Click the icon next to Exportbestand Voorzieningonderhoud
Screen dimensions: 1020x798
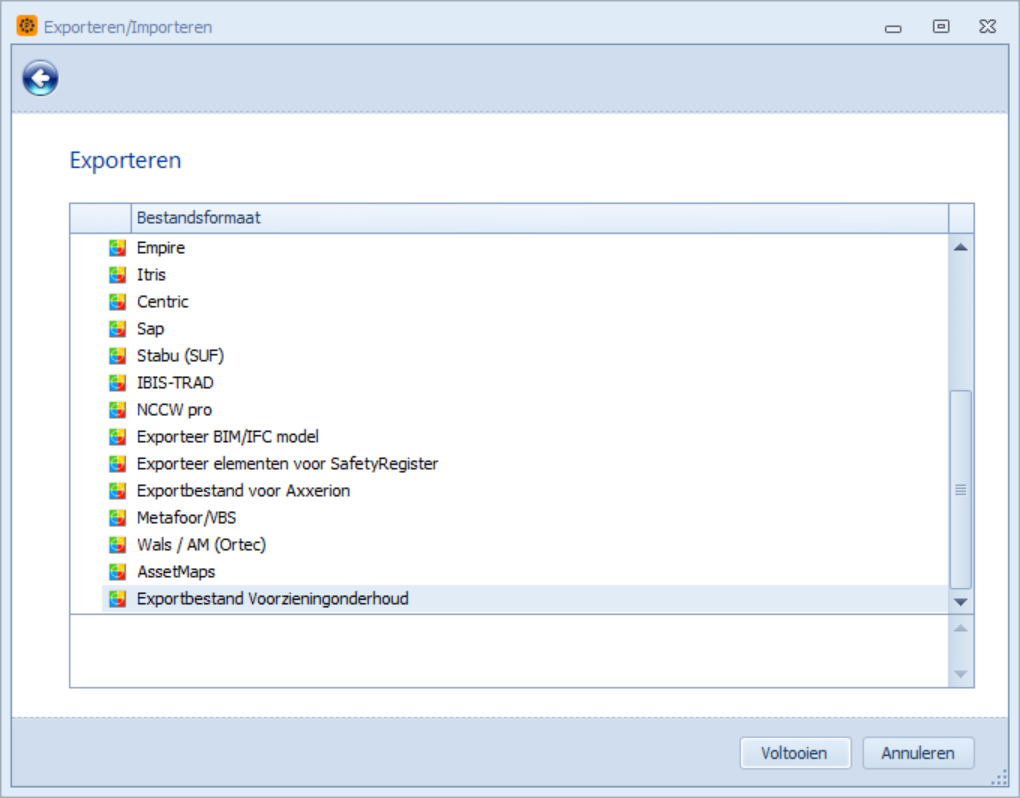click(117, 598)
